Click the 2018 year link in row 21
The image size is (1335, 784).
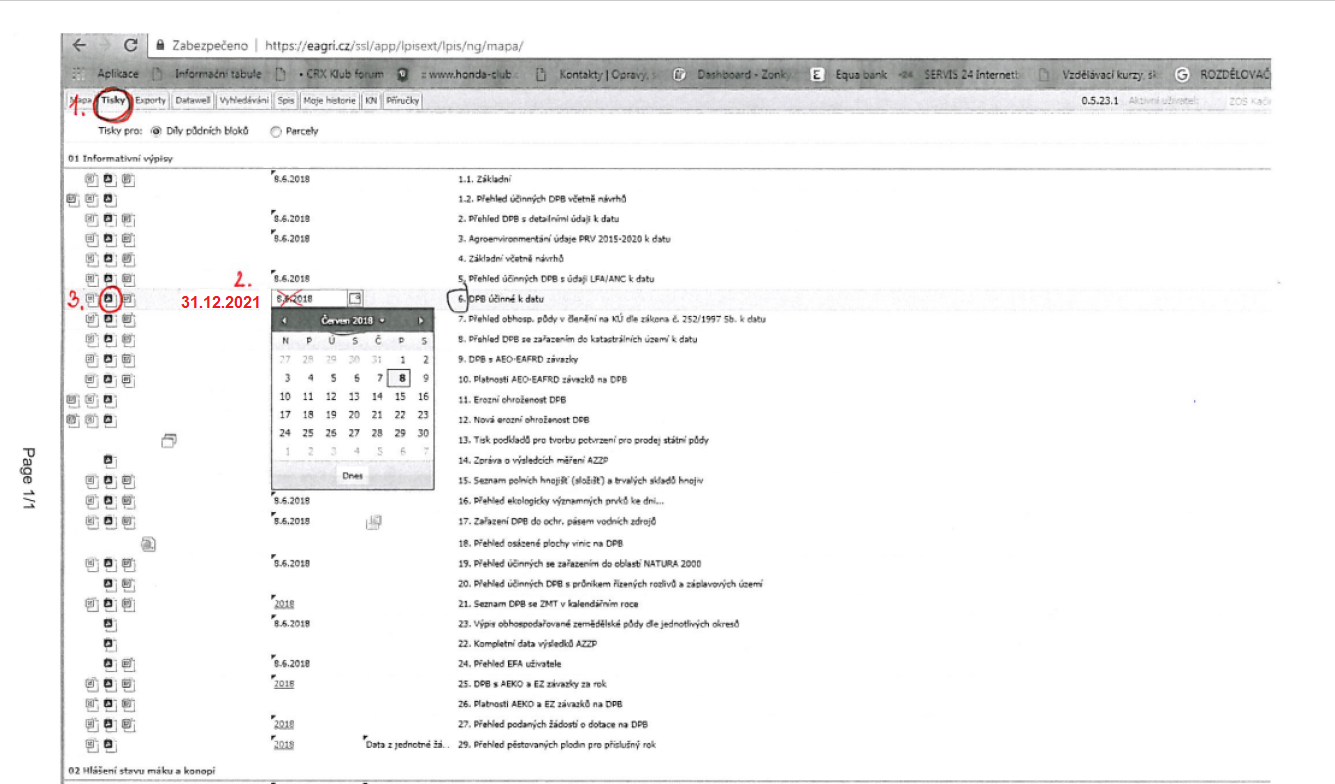[284, 604]
